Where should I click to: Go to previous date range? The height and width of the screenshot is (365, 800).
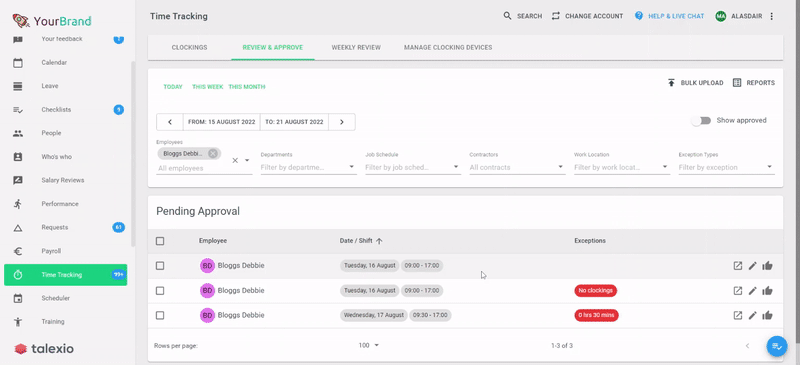point(170,122)
